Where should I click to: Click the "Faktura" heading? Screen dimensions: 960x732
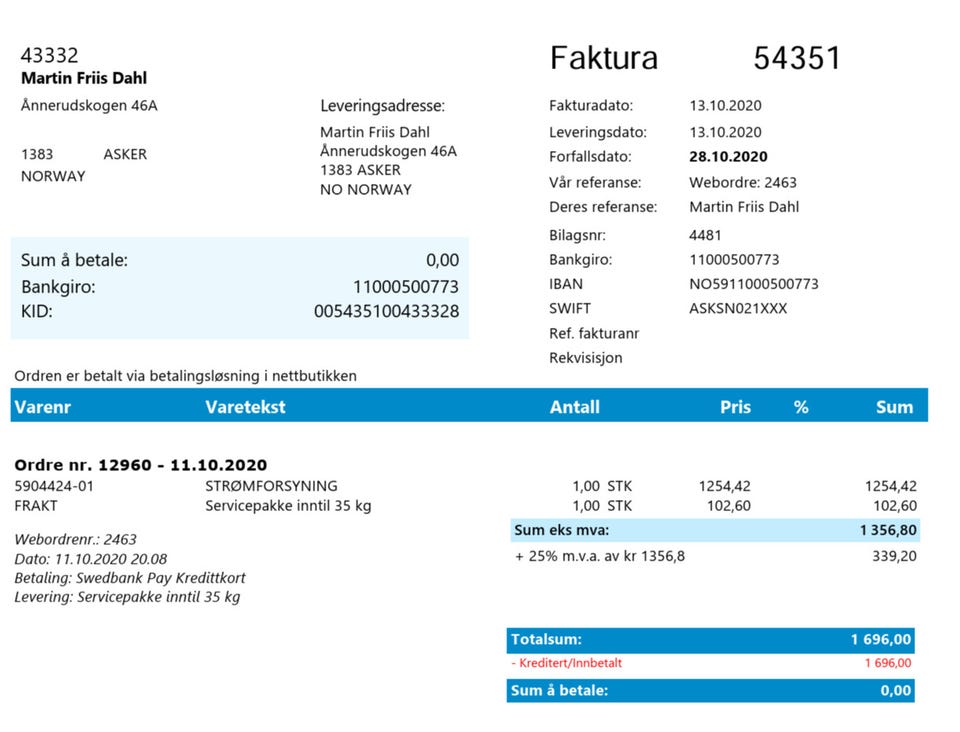pyautogui.click(x=604, y=58)
